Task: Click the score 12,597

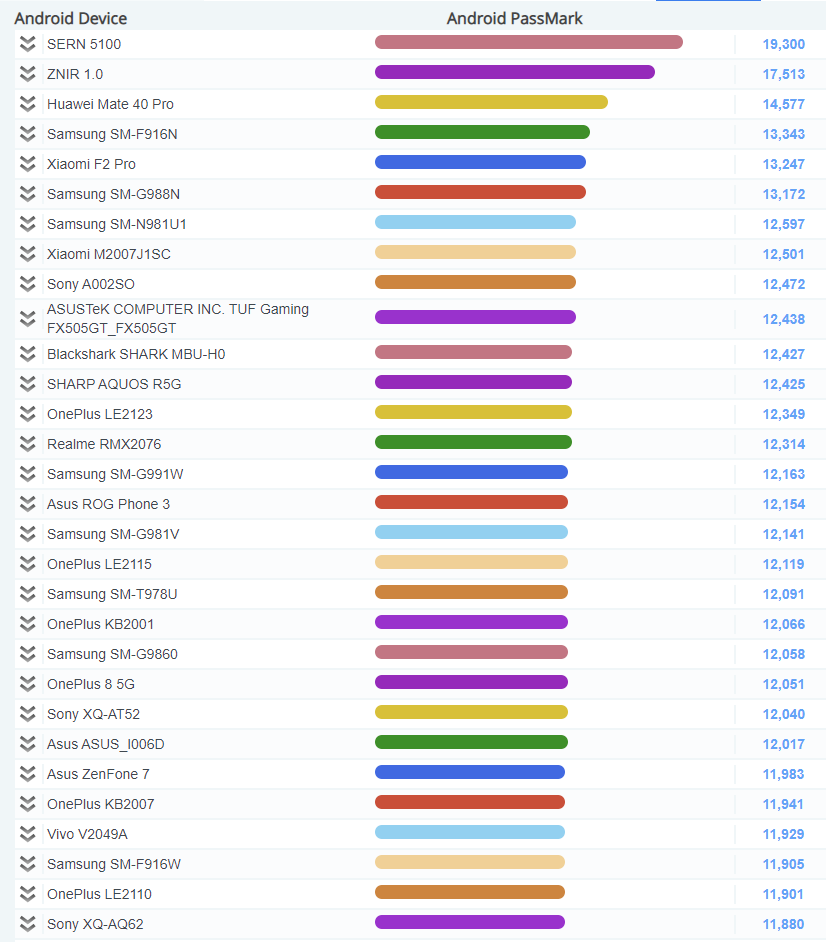Action: click(x=783, y=225)
